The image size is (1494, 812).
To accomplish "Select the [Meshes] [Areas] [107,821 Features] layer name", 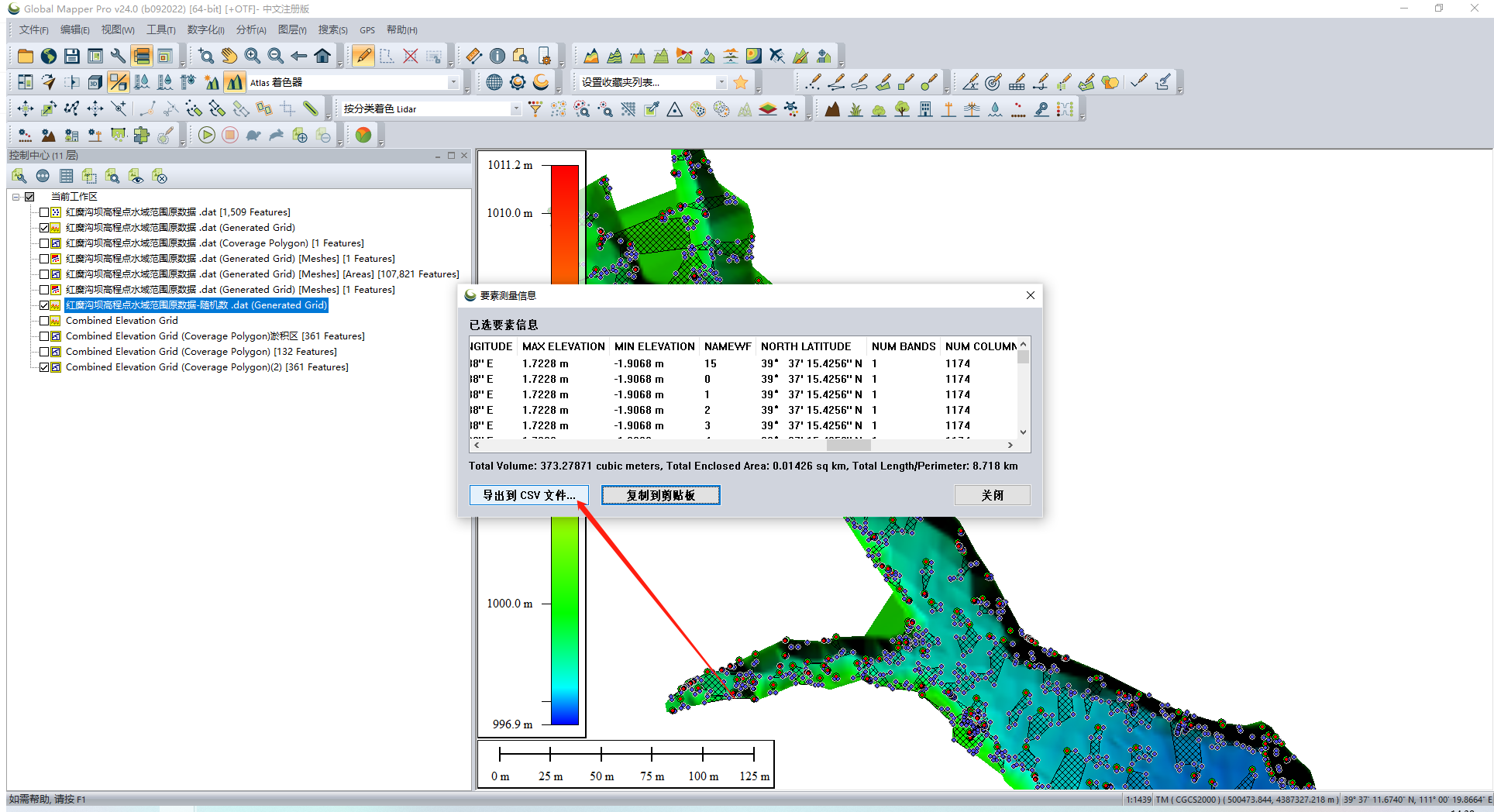I will 262,274.
